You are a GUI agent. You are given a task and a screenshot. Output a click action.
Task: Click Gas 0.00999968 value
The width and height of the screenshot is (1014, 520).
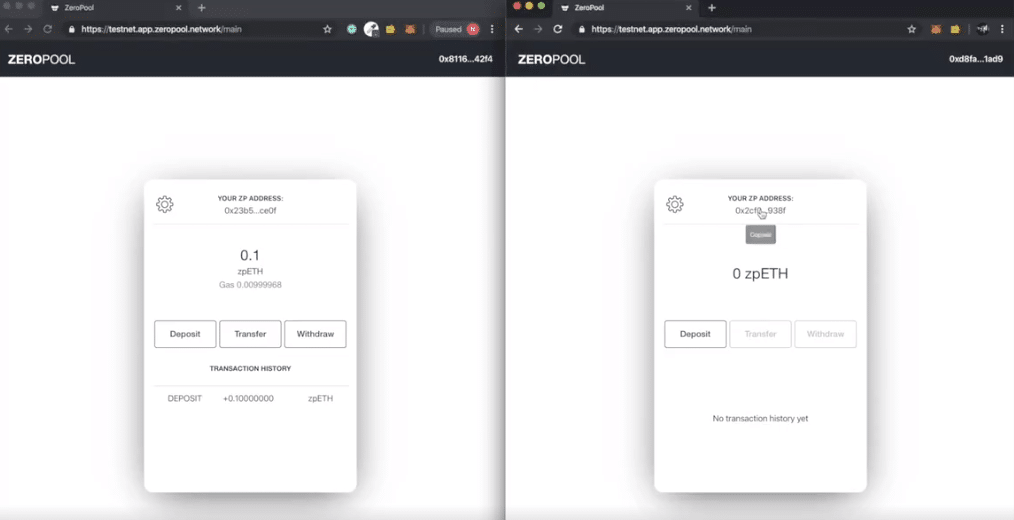[250, 285]
